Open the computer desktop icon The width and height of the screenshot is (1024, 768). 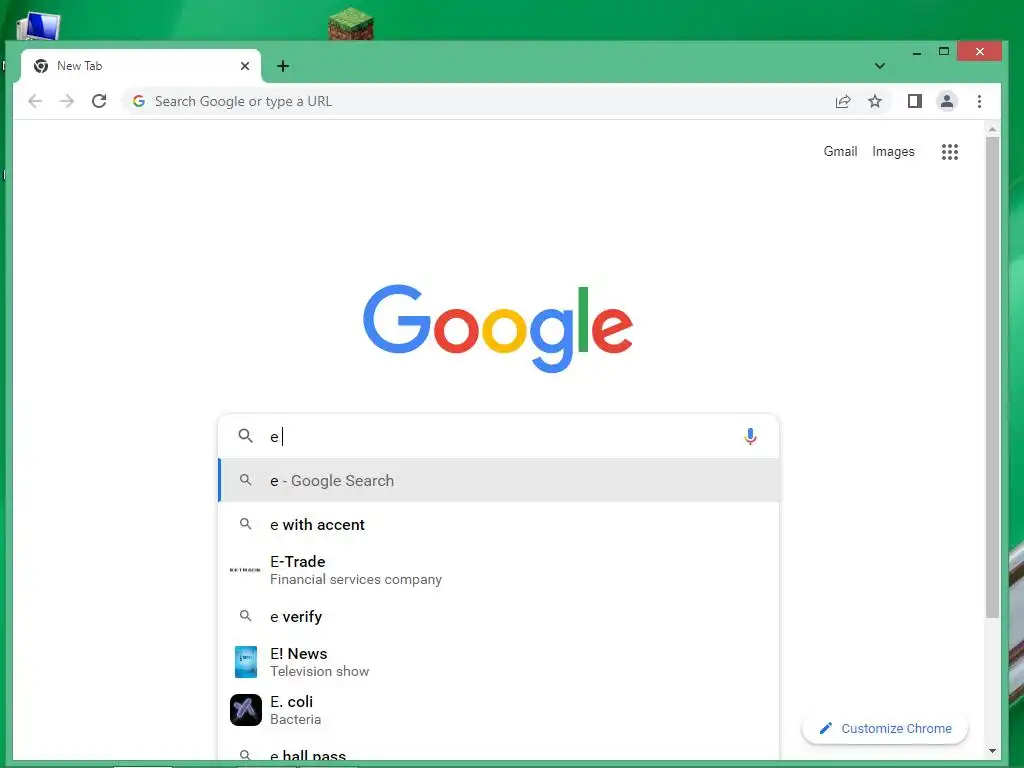pyautogui.click(x=38, y=26)
